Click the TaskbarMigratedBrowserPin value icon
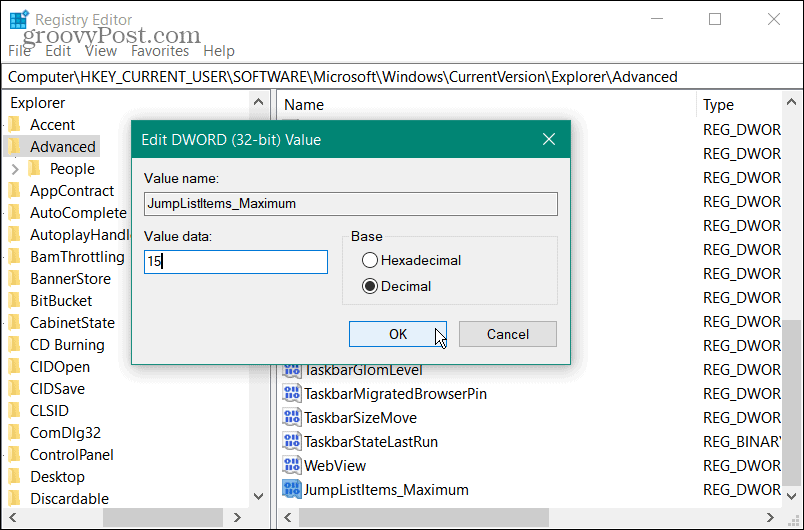Viewport: 804px width, 530px height. tap(292, 393)
